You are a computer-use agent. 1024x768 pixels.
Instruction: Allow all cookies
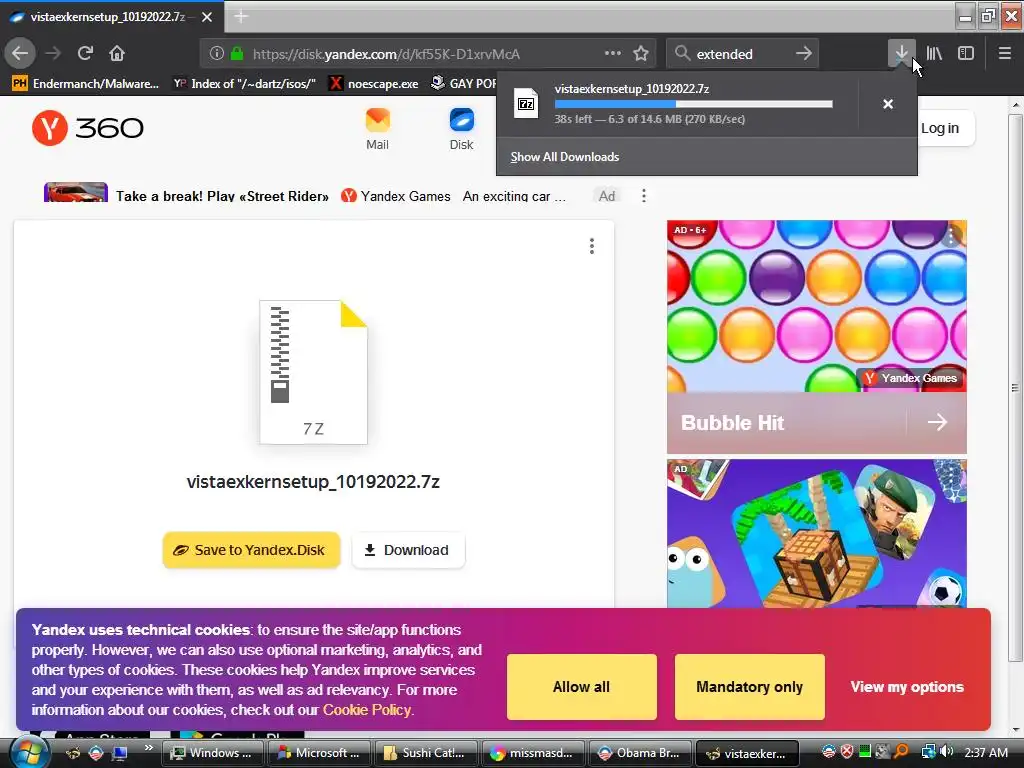pyautogui.click(x=581, y=687)
